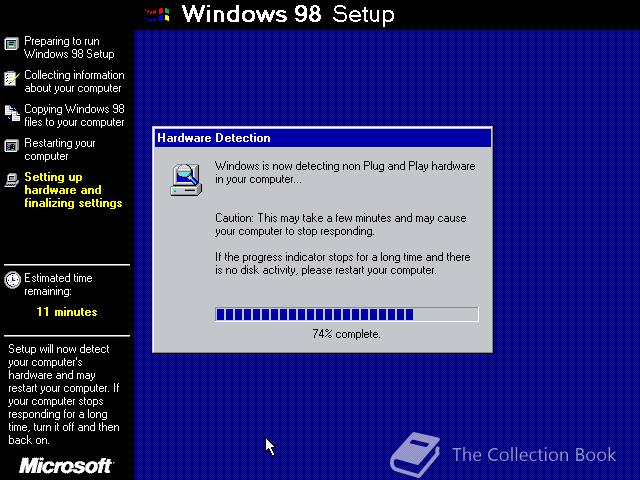
Task: Click the '74% complete.' text
Action: [346, 334]
